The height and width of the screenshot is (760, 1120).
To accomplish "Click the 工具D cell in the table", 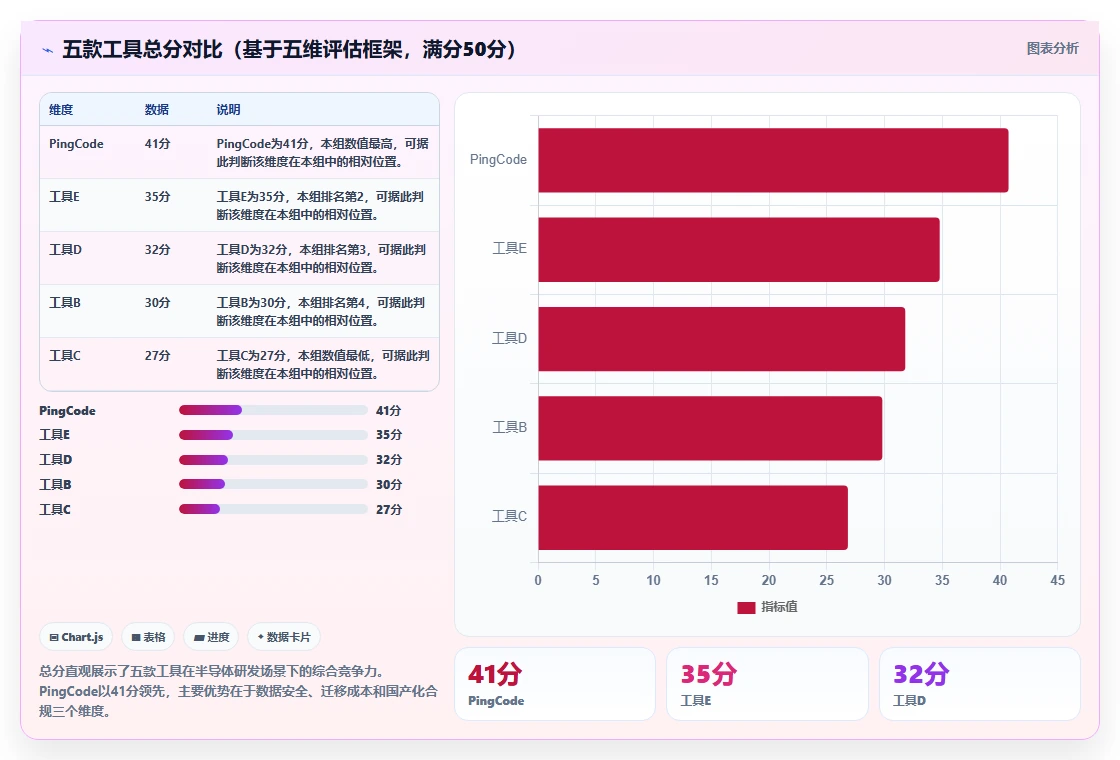I will 65,249.
